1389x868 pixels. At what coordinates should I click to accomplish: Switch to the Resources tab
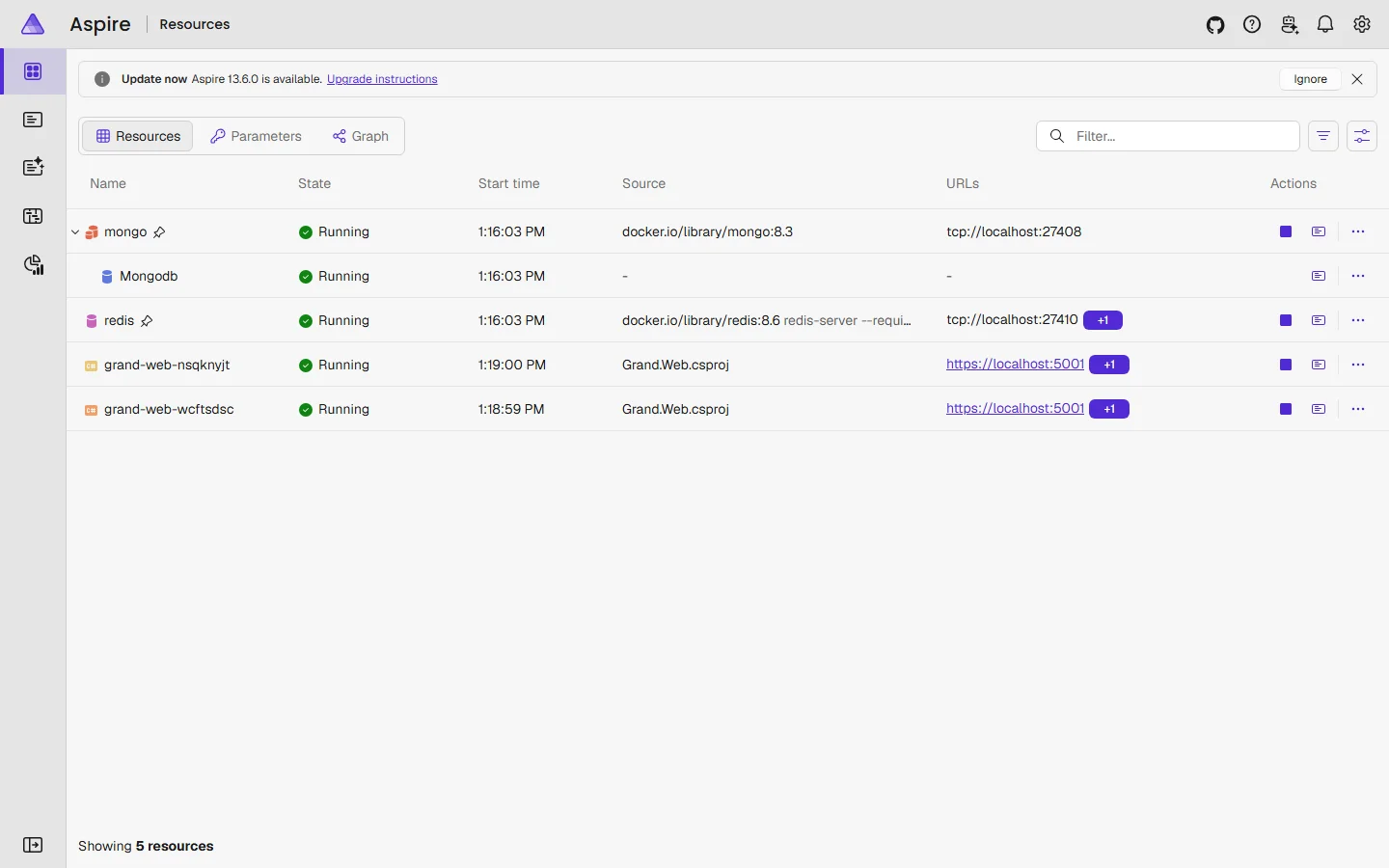point(138,136)
